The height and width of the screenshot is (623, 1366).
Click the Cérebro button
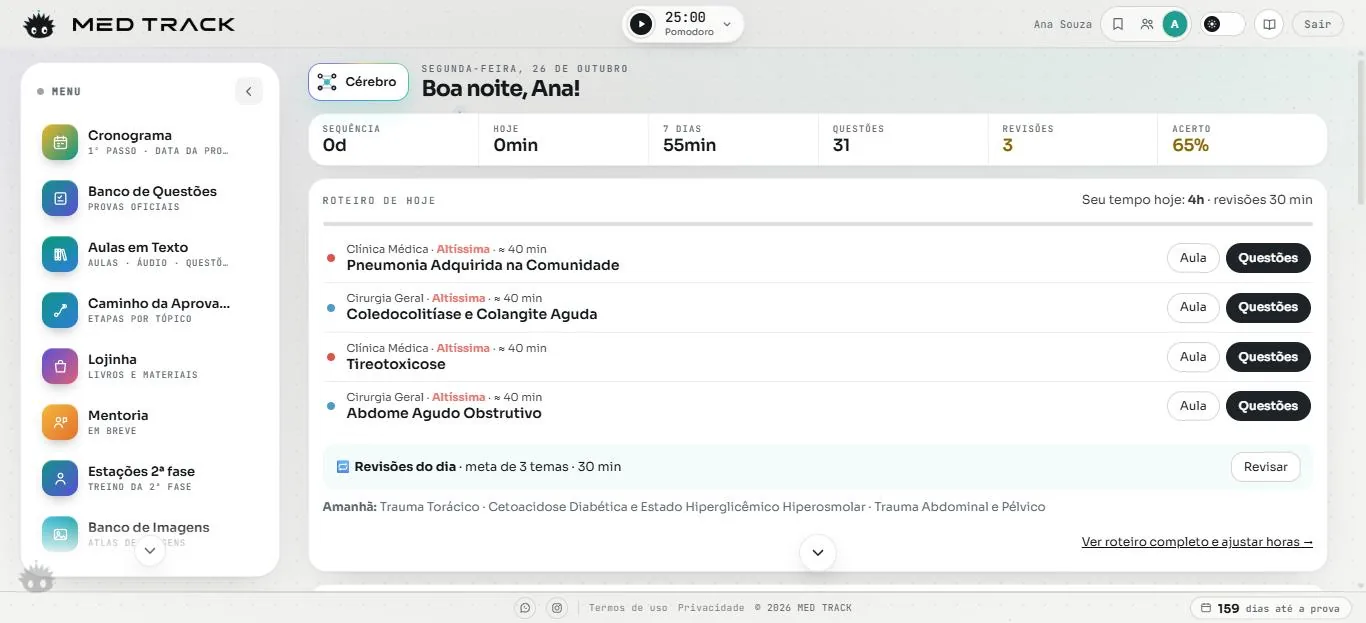click(358, 82)
